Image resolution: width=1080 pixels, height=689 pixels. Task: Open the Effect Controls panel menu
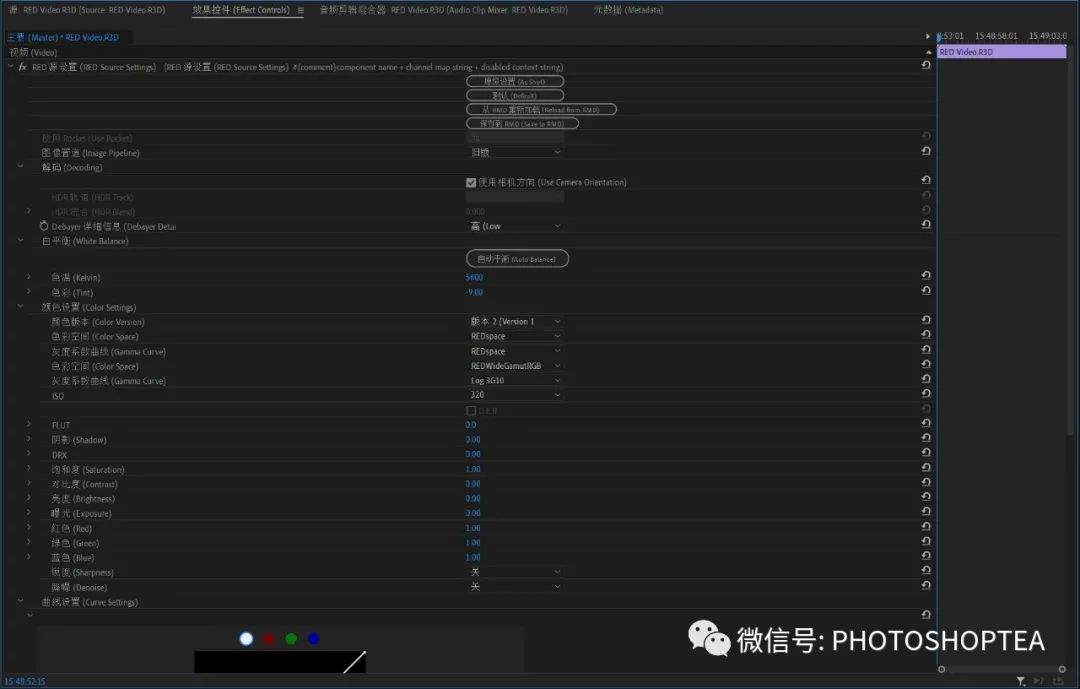300,10
